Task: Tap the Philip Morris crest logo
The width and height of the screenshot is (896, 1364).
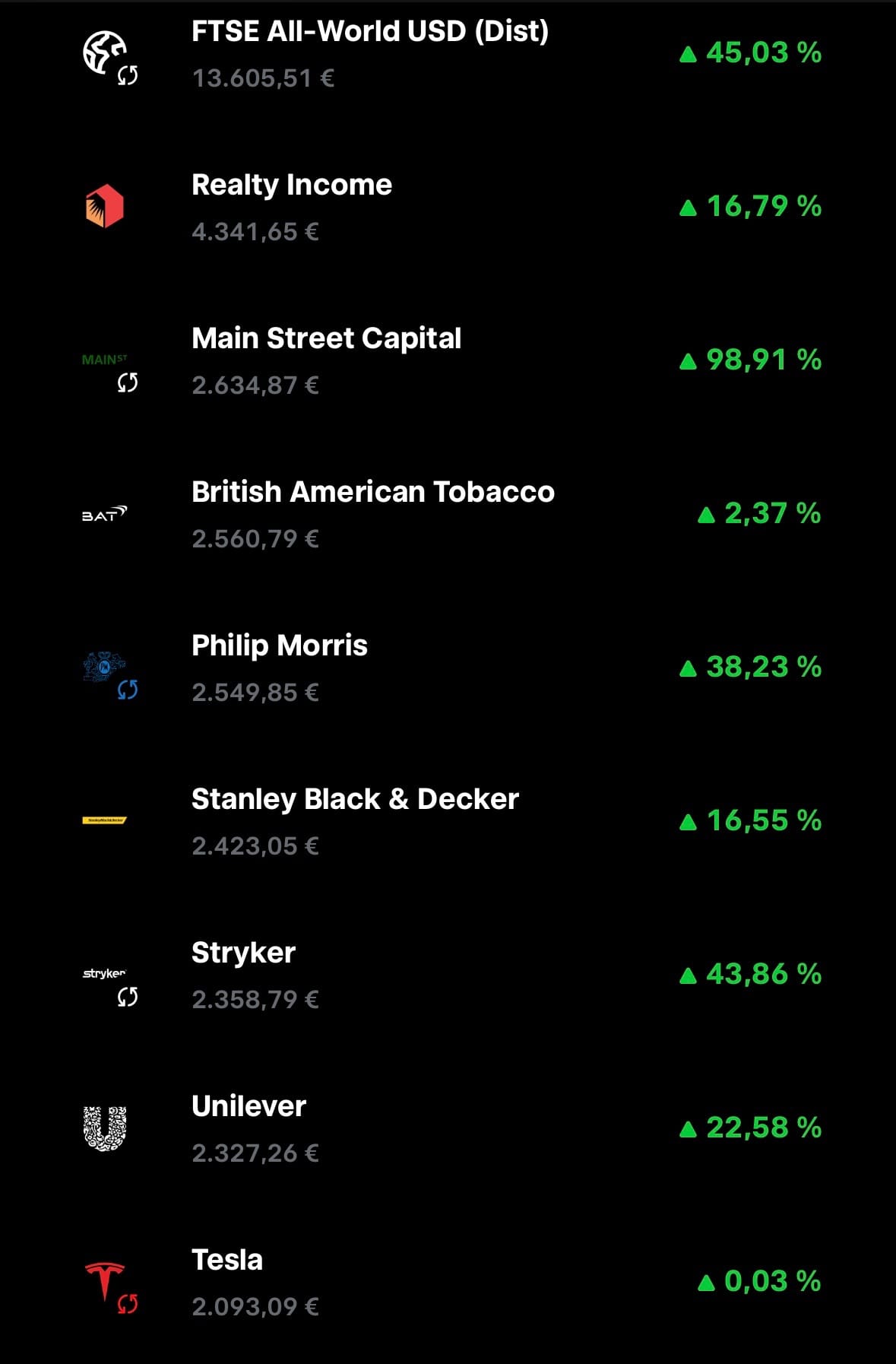Action: pos(104,666)
